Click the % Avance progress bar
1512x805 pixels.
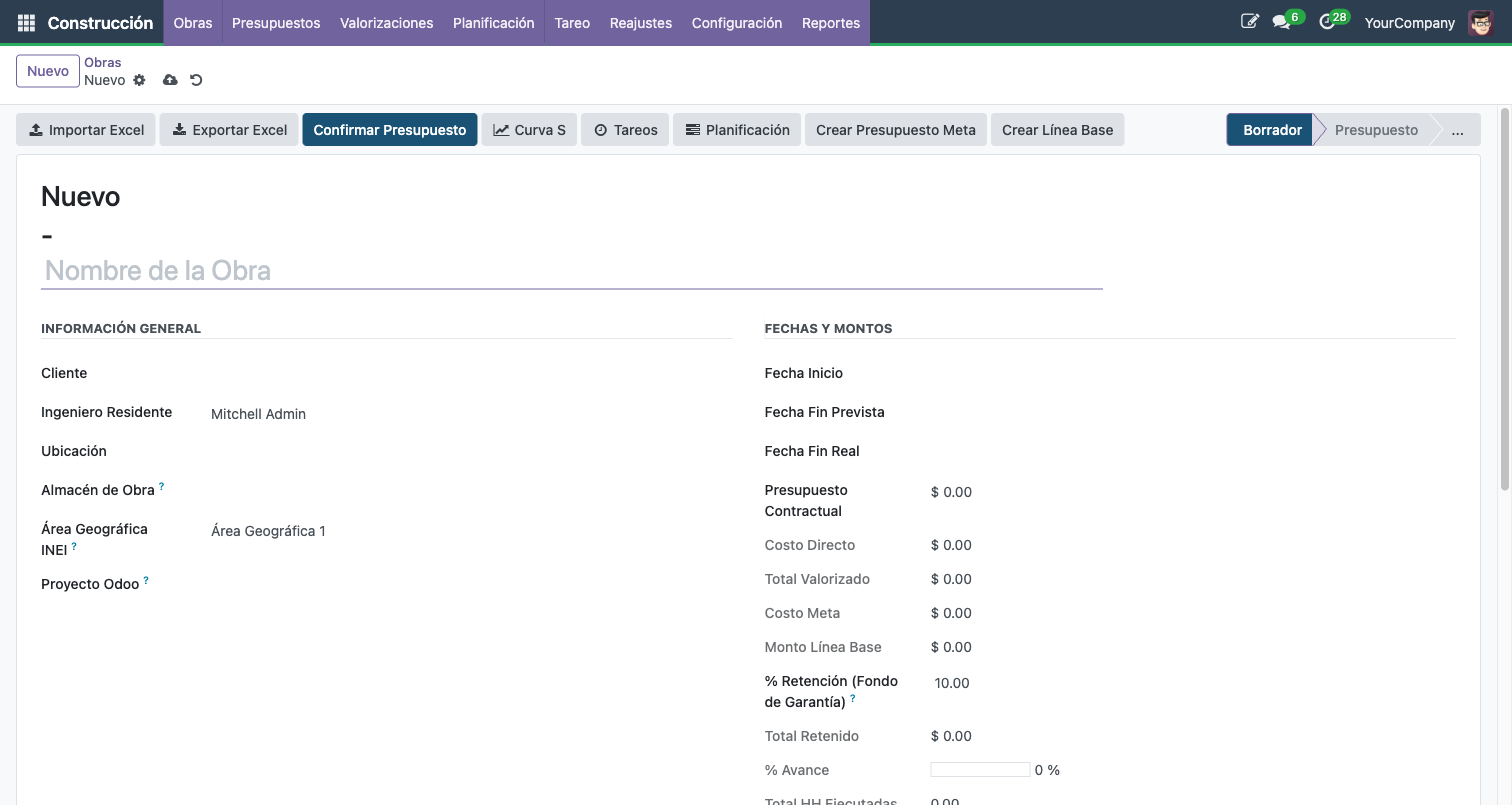tap(979, 770)
